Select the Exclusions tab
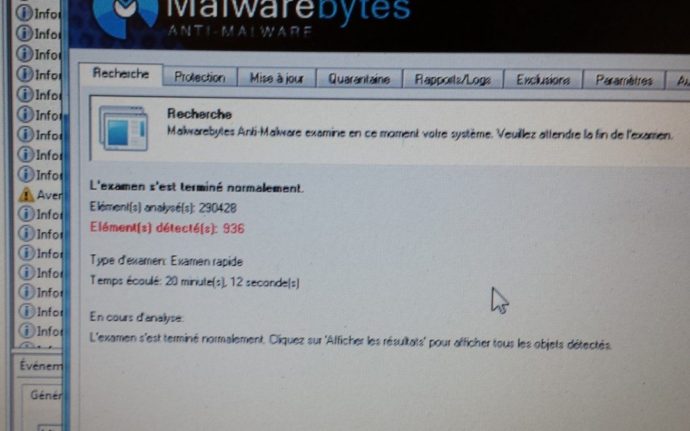The height and width of the screenshot is (431, 690). 543,80
